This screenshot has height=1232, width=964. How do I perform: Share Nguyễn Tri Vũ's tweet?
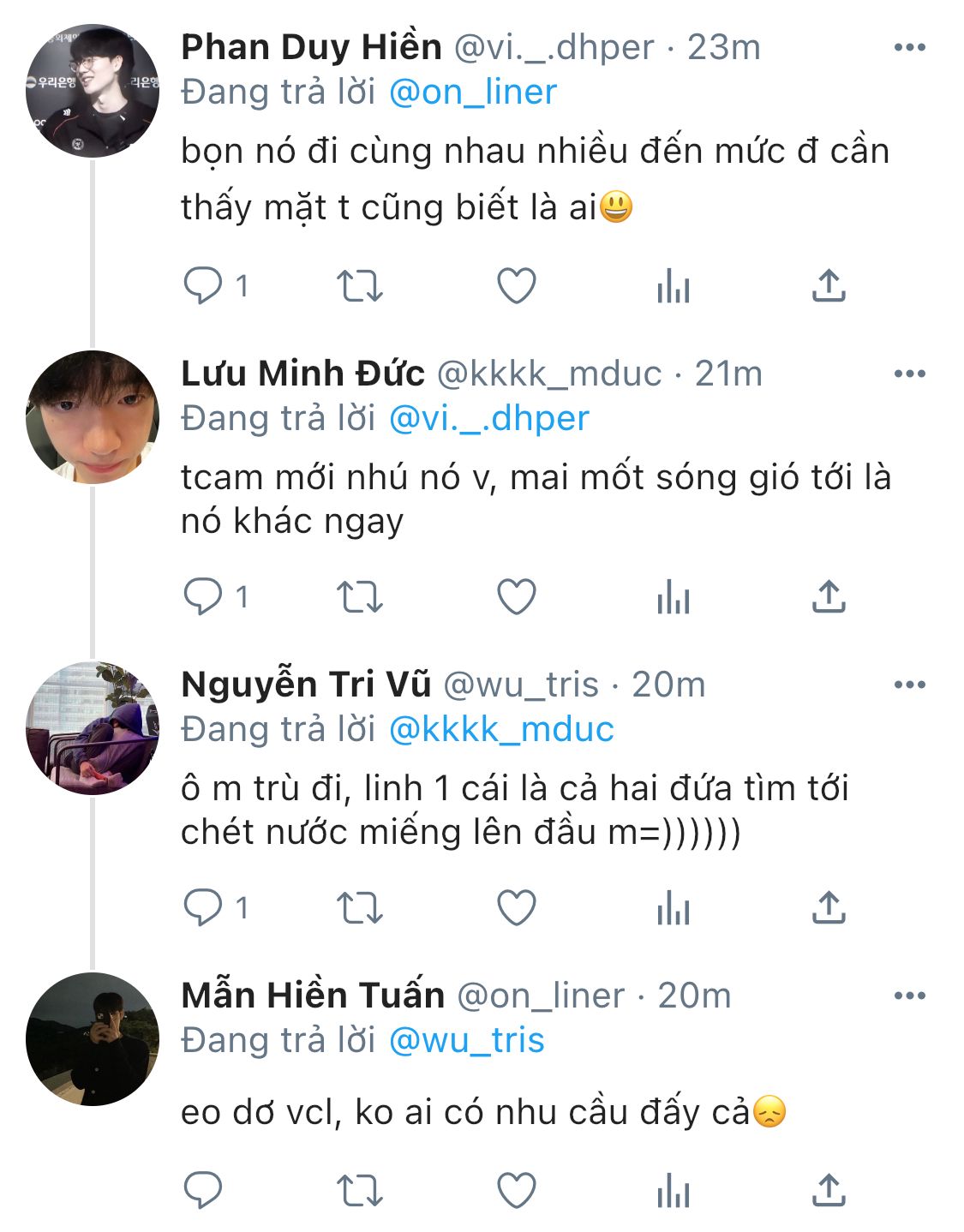(x=829, y=908)
